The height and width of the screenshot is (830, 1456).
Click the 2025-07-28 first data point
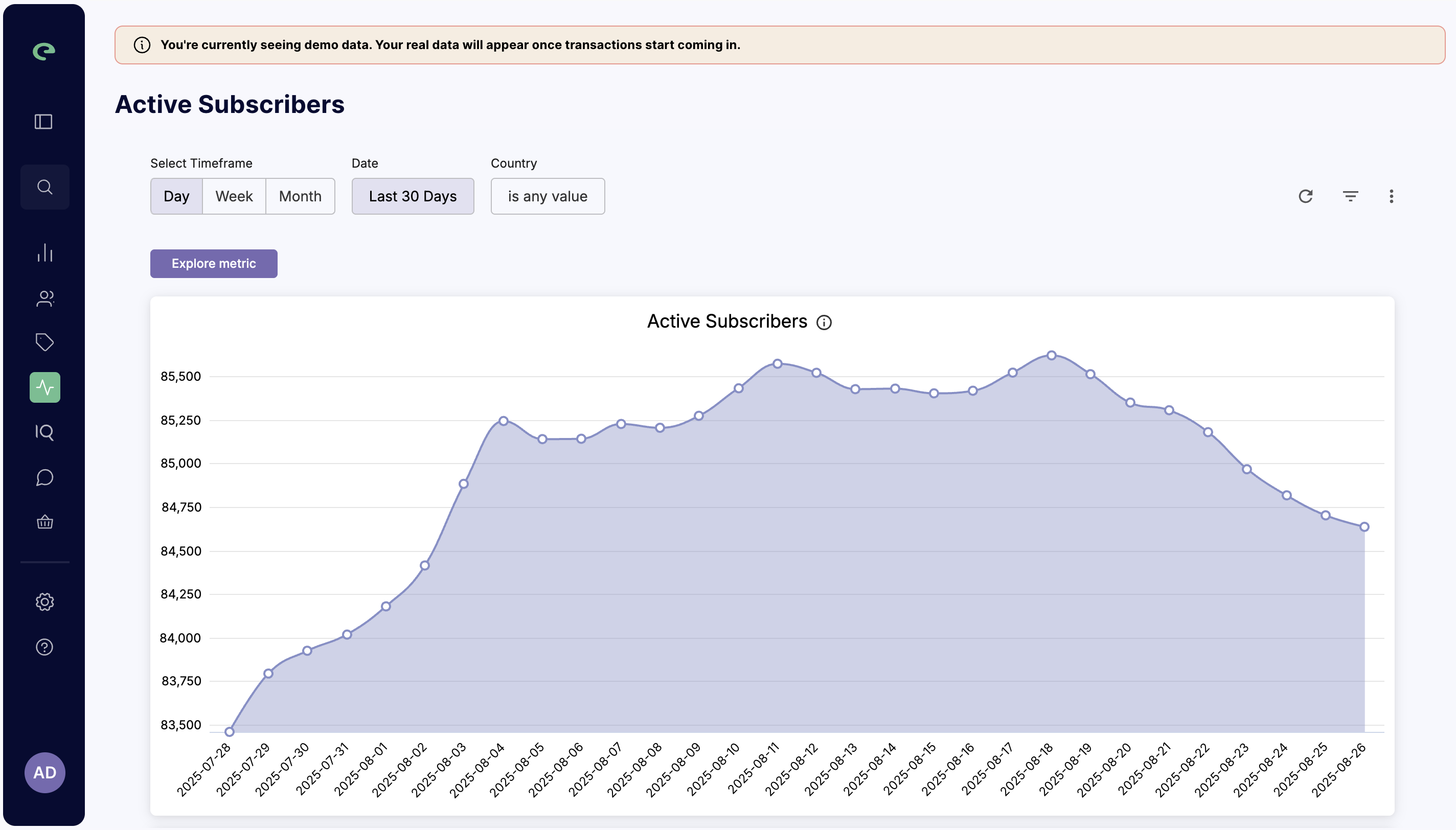229,732
